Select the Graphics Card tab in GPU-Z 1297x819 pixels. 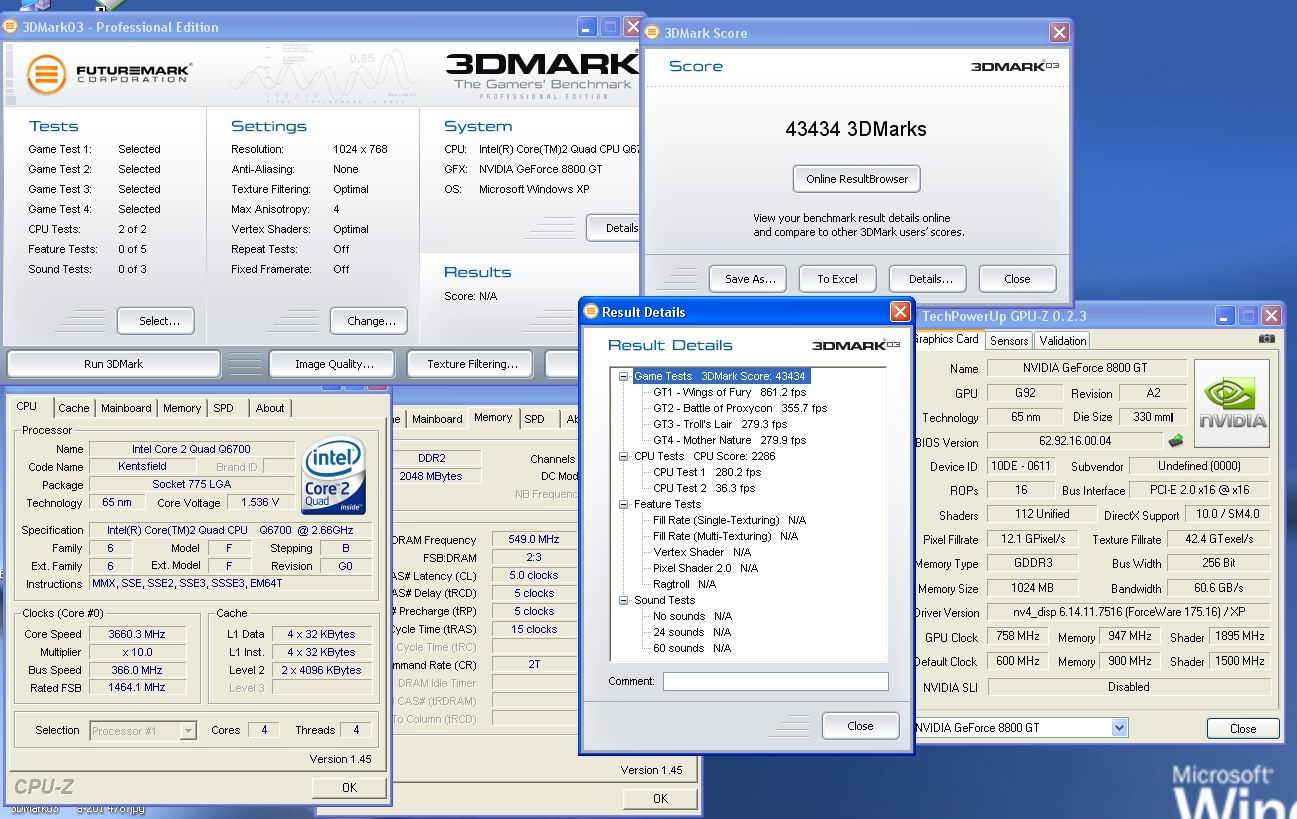[x=948, y=339]
